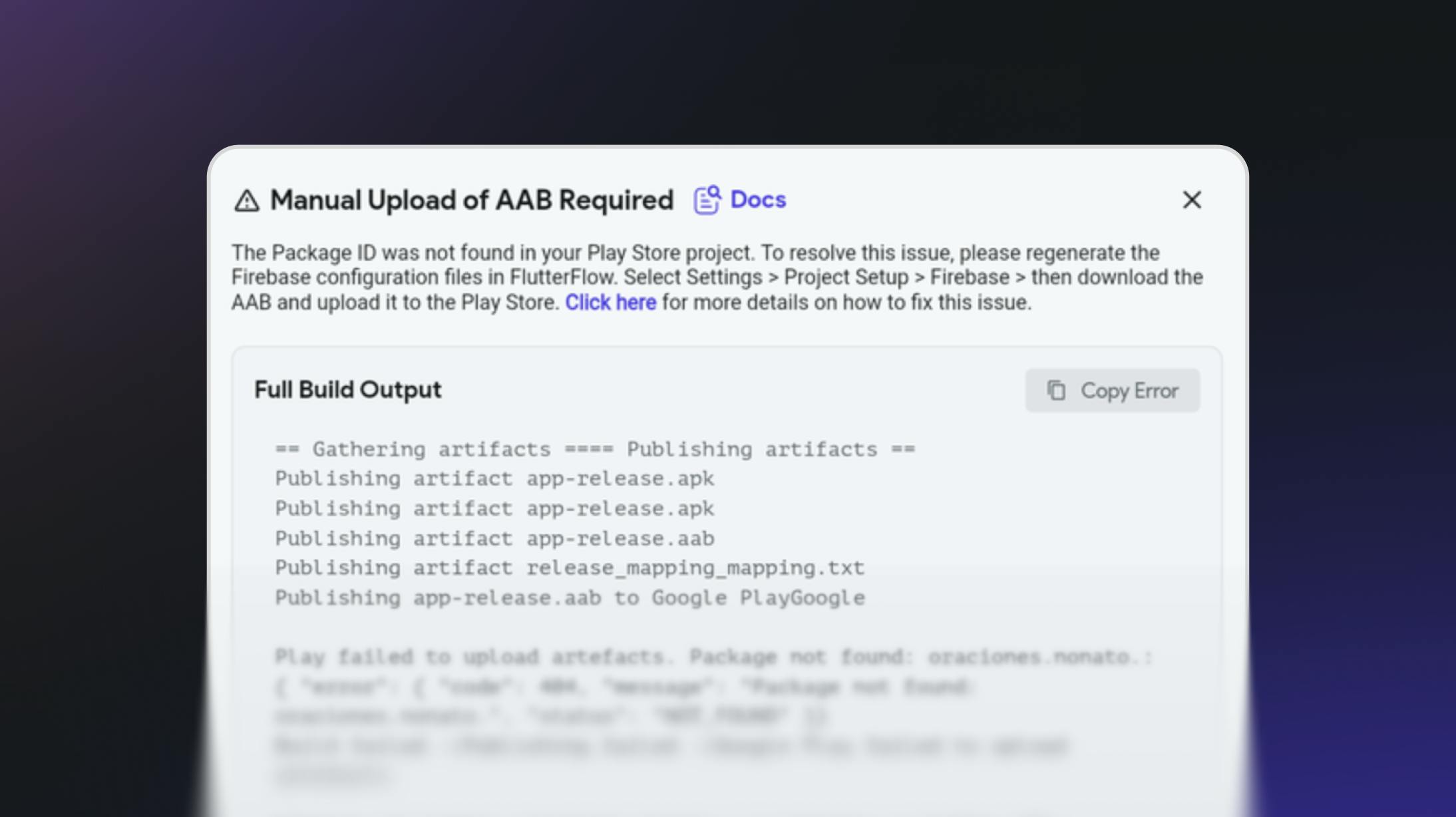Click the second 'app-release.apk' log line
Viewport: 1456px width, 817px height.
coord(494,509)
